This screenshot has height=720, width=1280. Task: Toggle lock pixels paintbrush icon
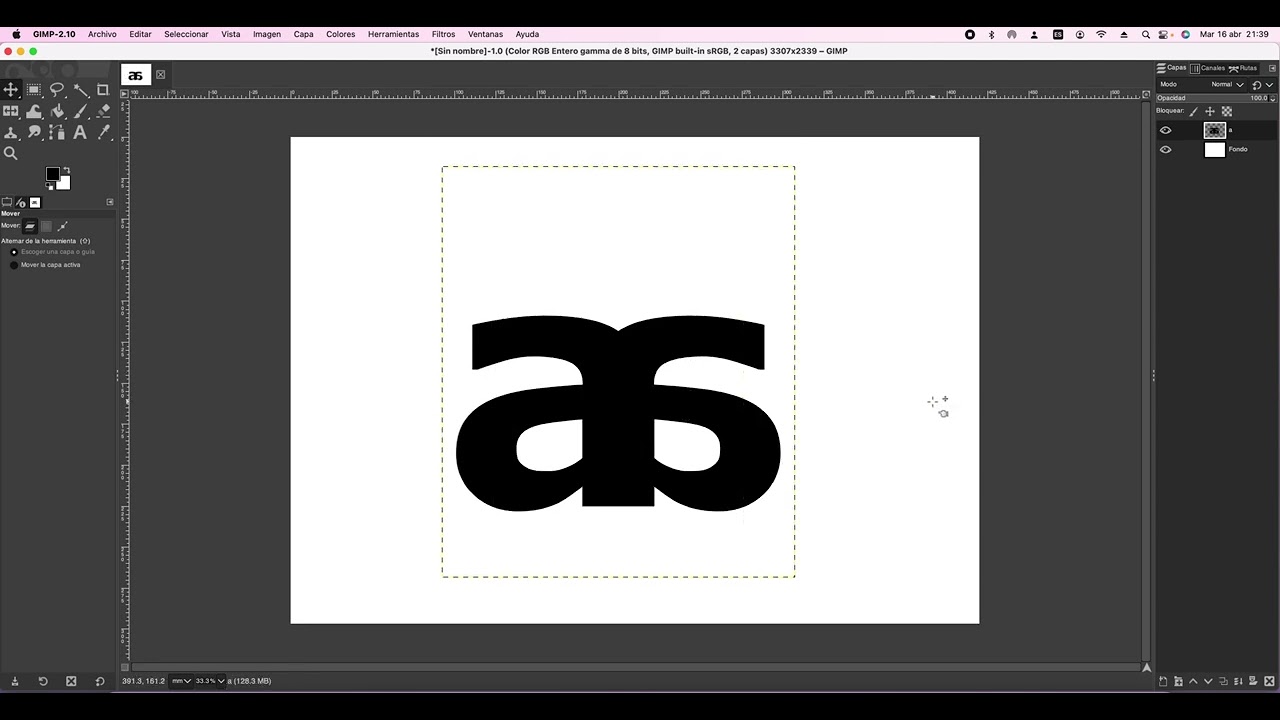point(1194,112)
